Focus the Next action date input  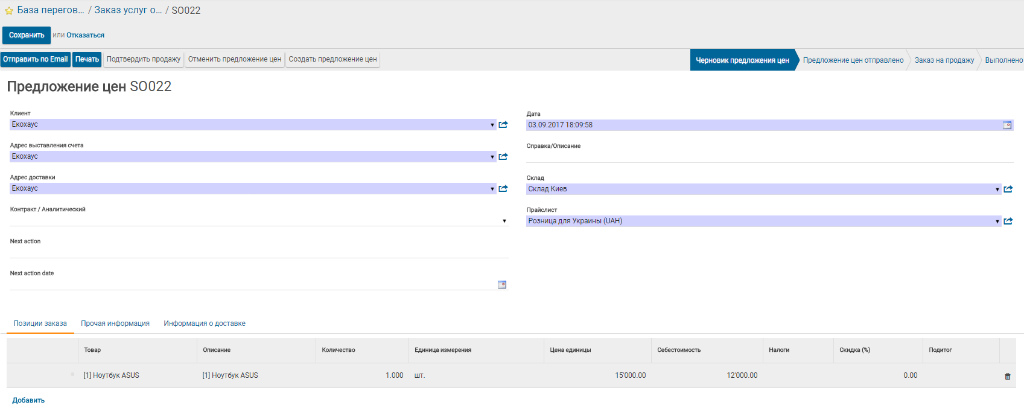(253, 284)
